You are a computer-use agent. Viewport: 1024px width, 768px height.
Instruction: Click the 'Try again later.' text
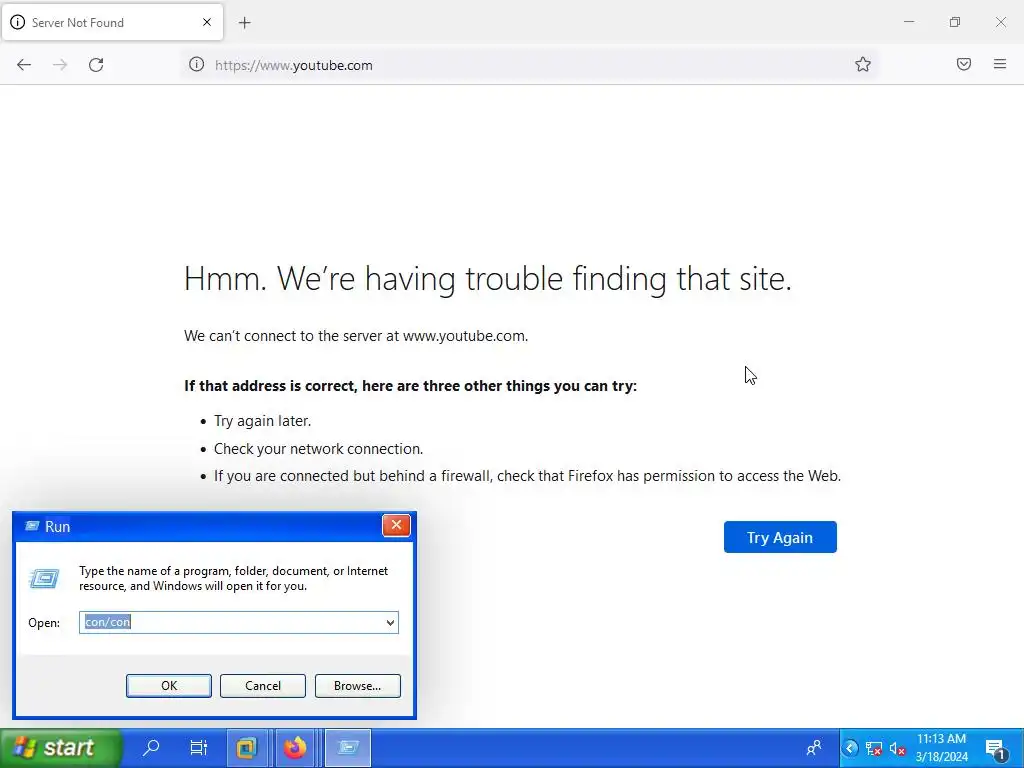(262, 421)
